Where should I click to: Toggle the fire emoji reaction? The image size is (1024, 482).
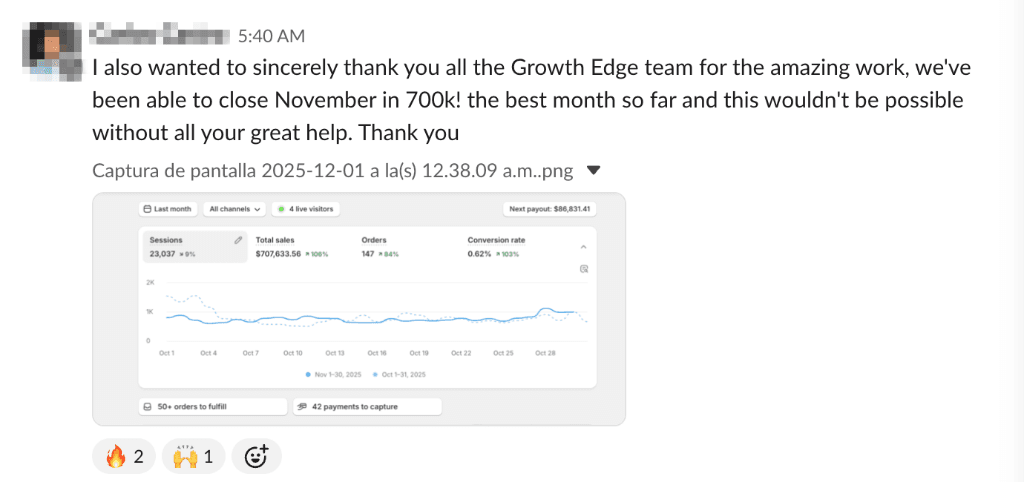pos(125,457)
